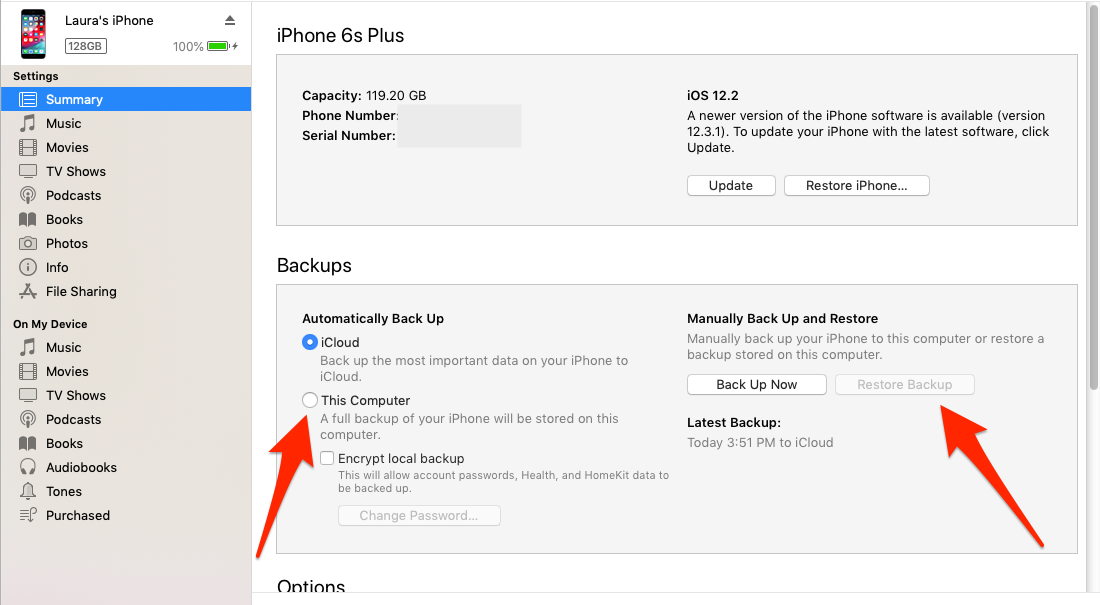The width and height of the screenshot is (1100, 605).
Task: Enable Encrypt local backup checkbox
Action: tap(327, 458)
